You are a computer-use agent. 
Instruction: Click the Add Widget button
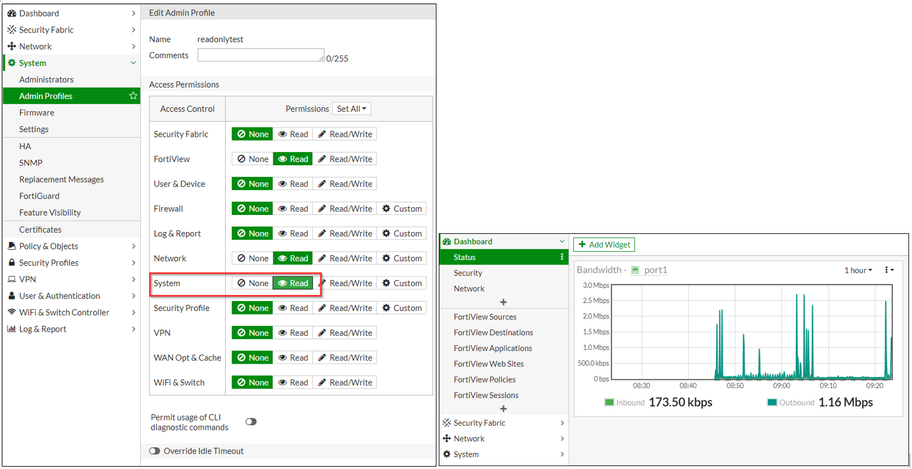coord(604,245)
